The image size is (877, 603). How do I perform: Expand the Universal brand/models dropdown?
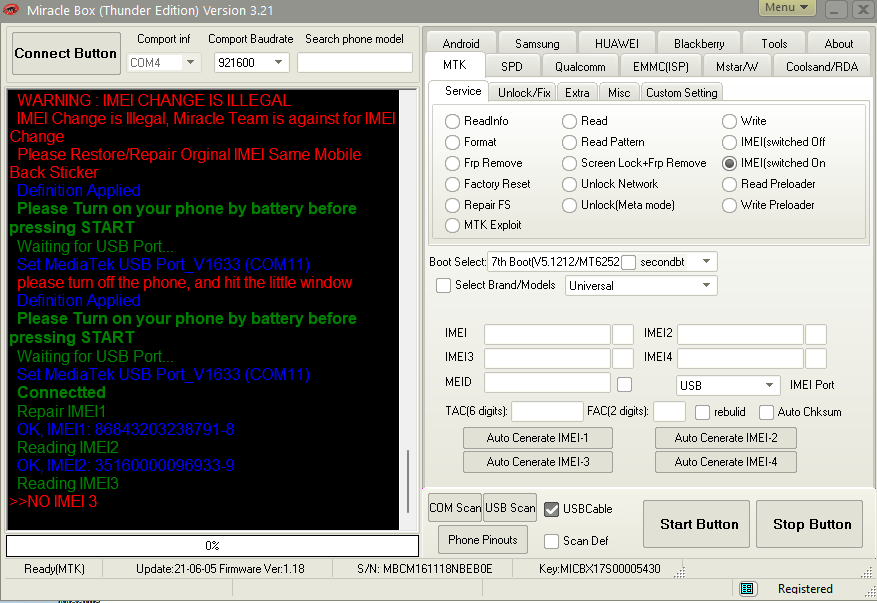coord(706,285)
